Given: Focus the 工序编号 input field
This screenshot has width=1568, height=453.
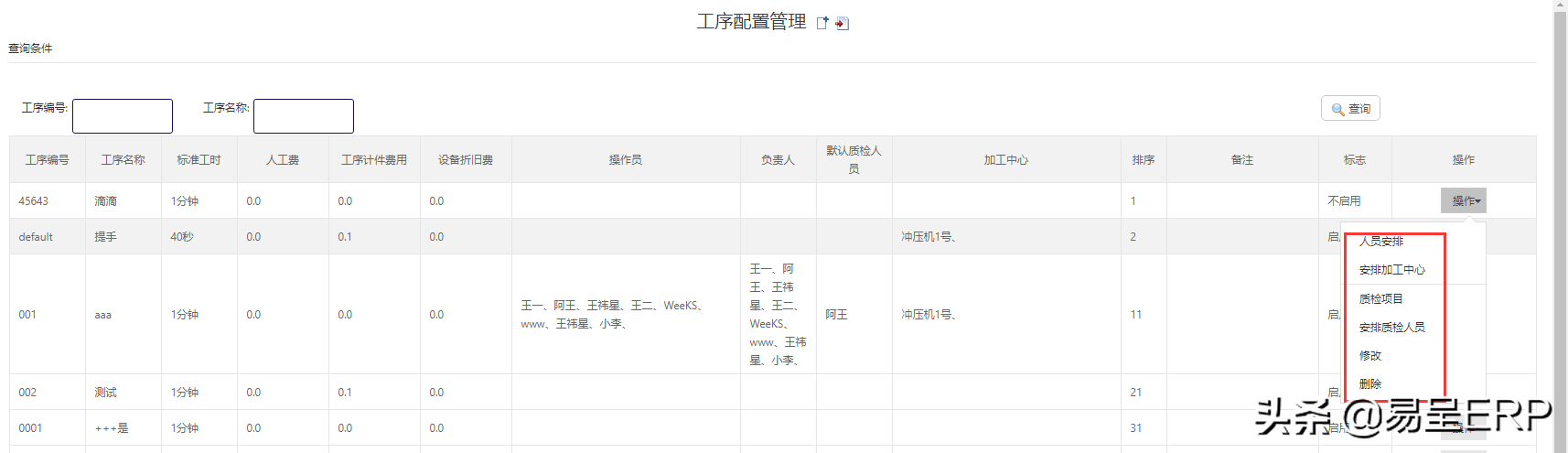Looking at the screenshot, I should pyautogui.click(x=123, y=116).
